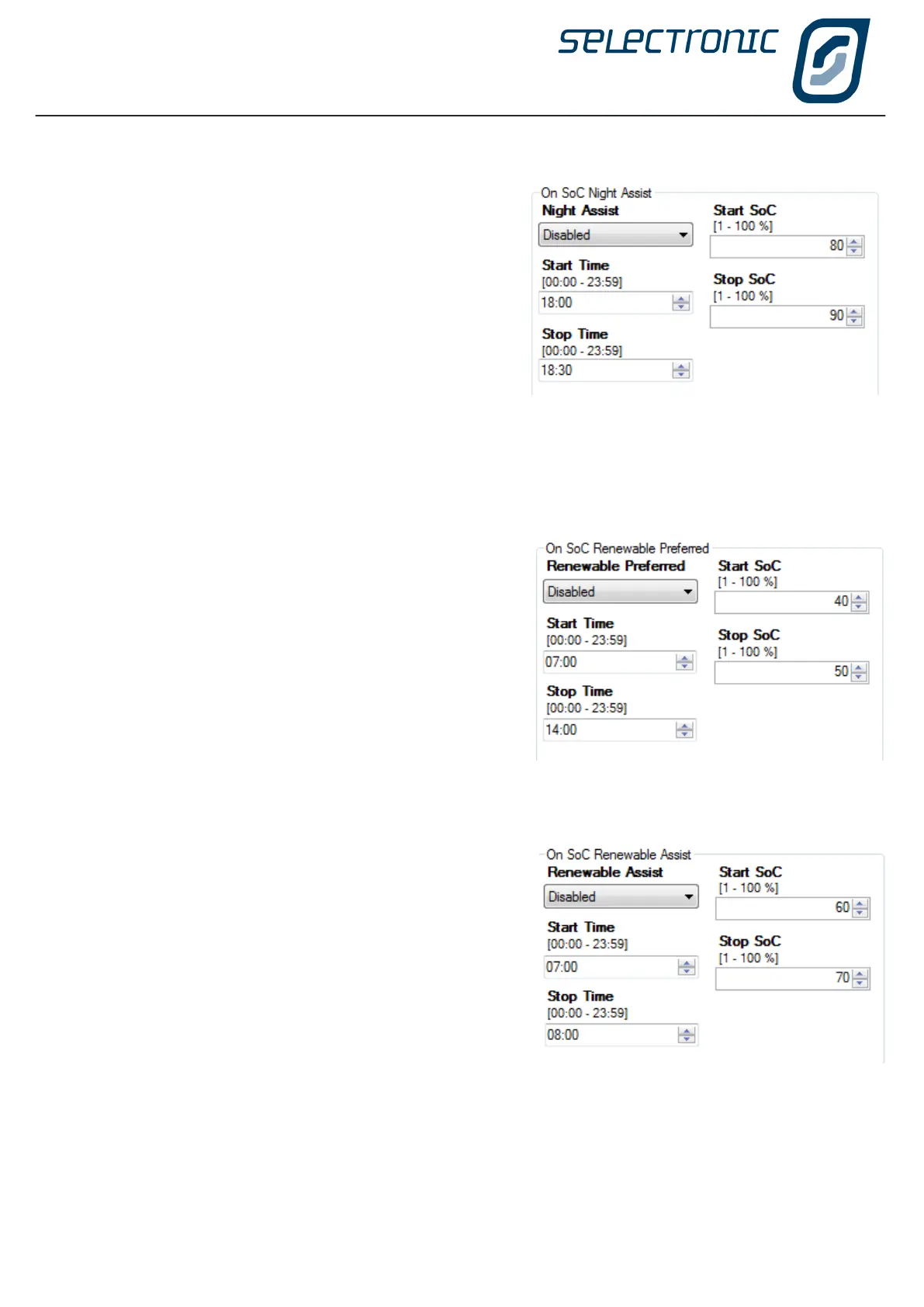Click the Renewable Assist Start Time spinner

[x=687, y=967]
